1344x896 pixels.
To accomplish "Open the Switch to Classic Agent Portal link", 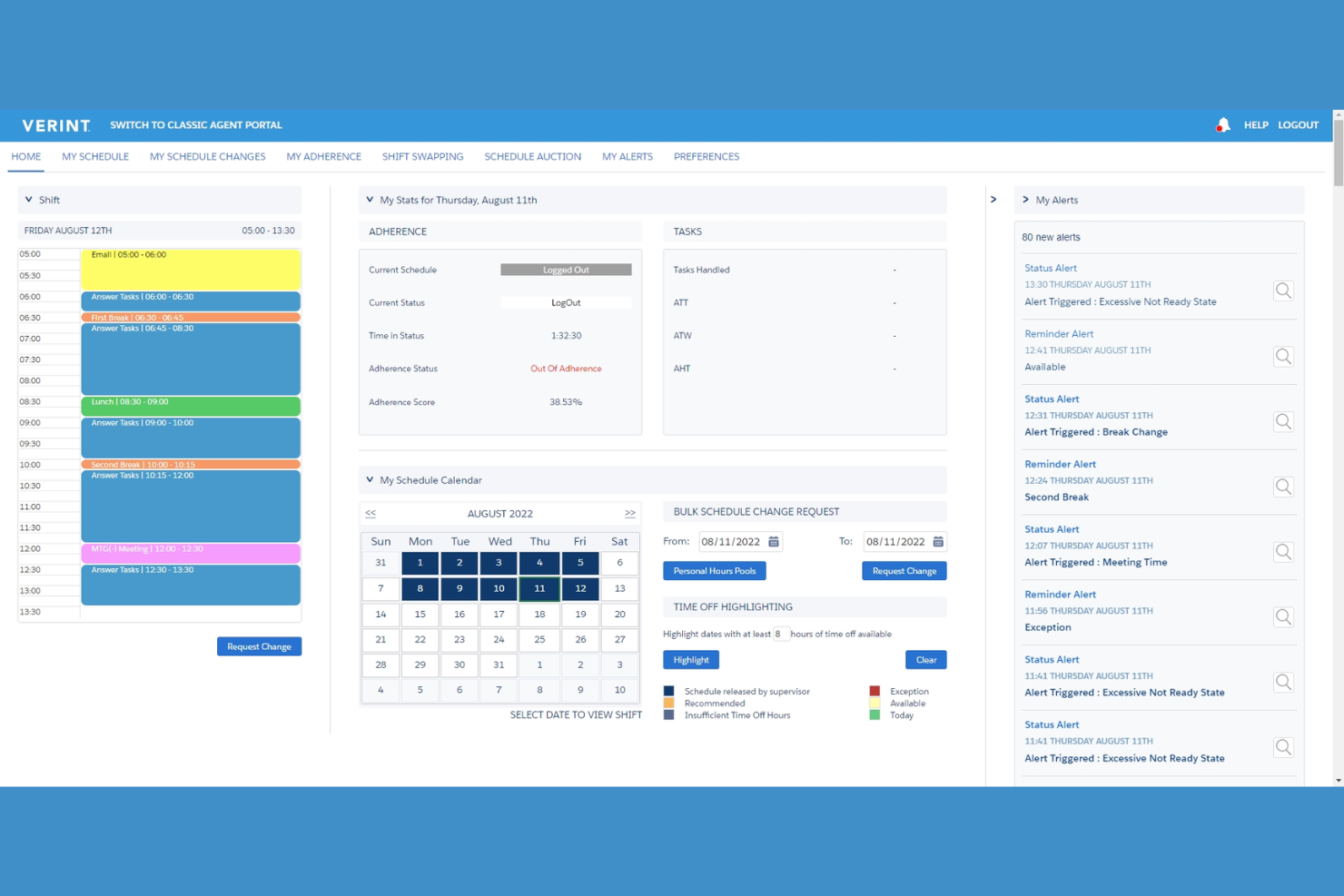I will 196,124.
